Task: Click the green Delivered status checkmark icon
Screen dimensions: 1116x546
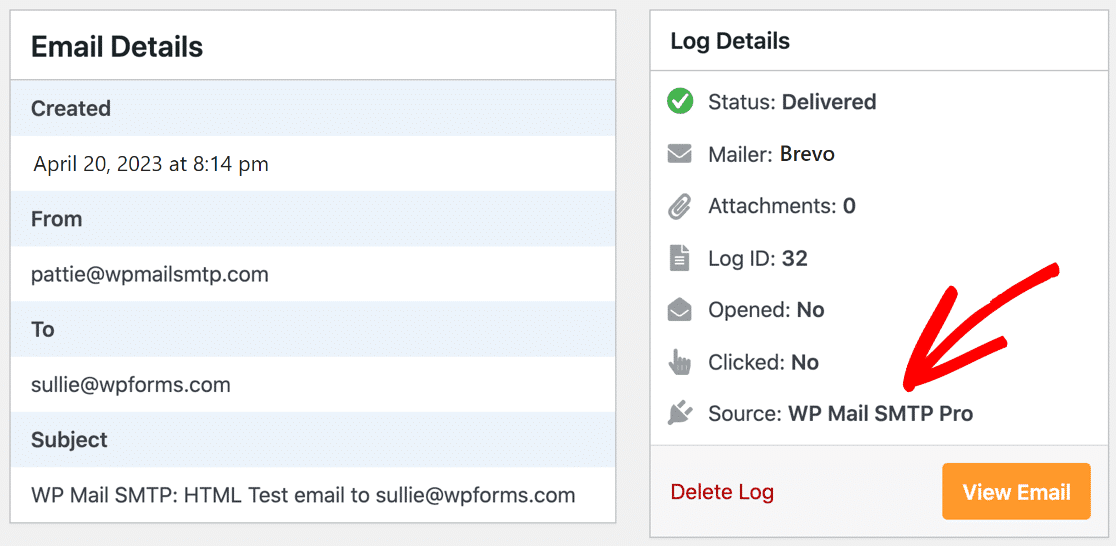Action: point(680,102)
